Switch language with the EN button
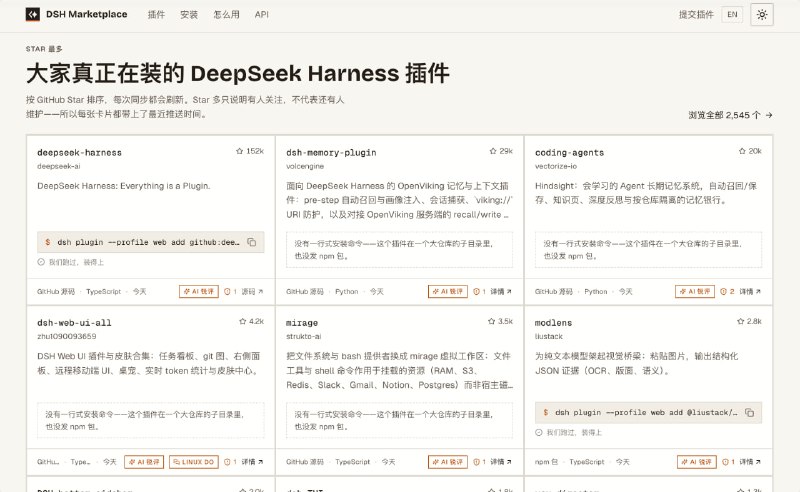This screenshot has width=800, height=492. (x=732, y=14)
